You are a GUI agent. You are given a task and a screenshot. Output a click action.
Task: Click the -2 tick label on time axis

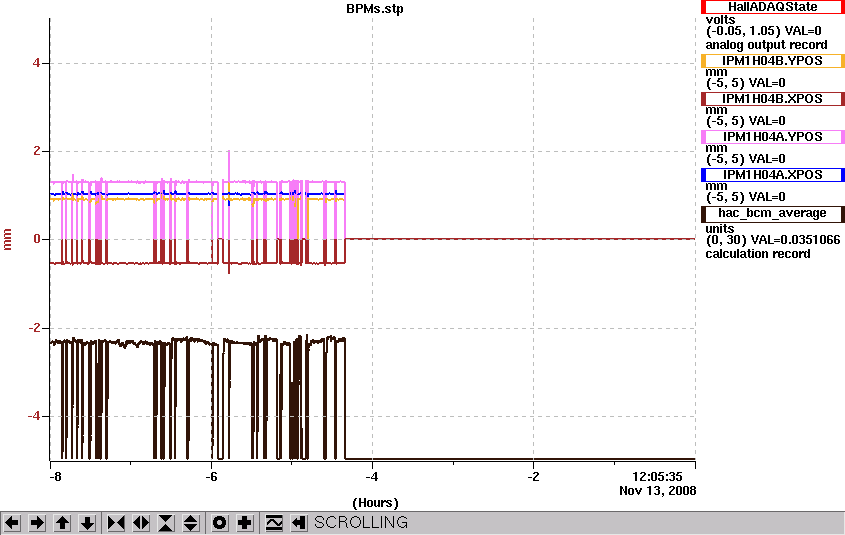tap(533, 477)
